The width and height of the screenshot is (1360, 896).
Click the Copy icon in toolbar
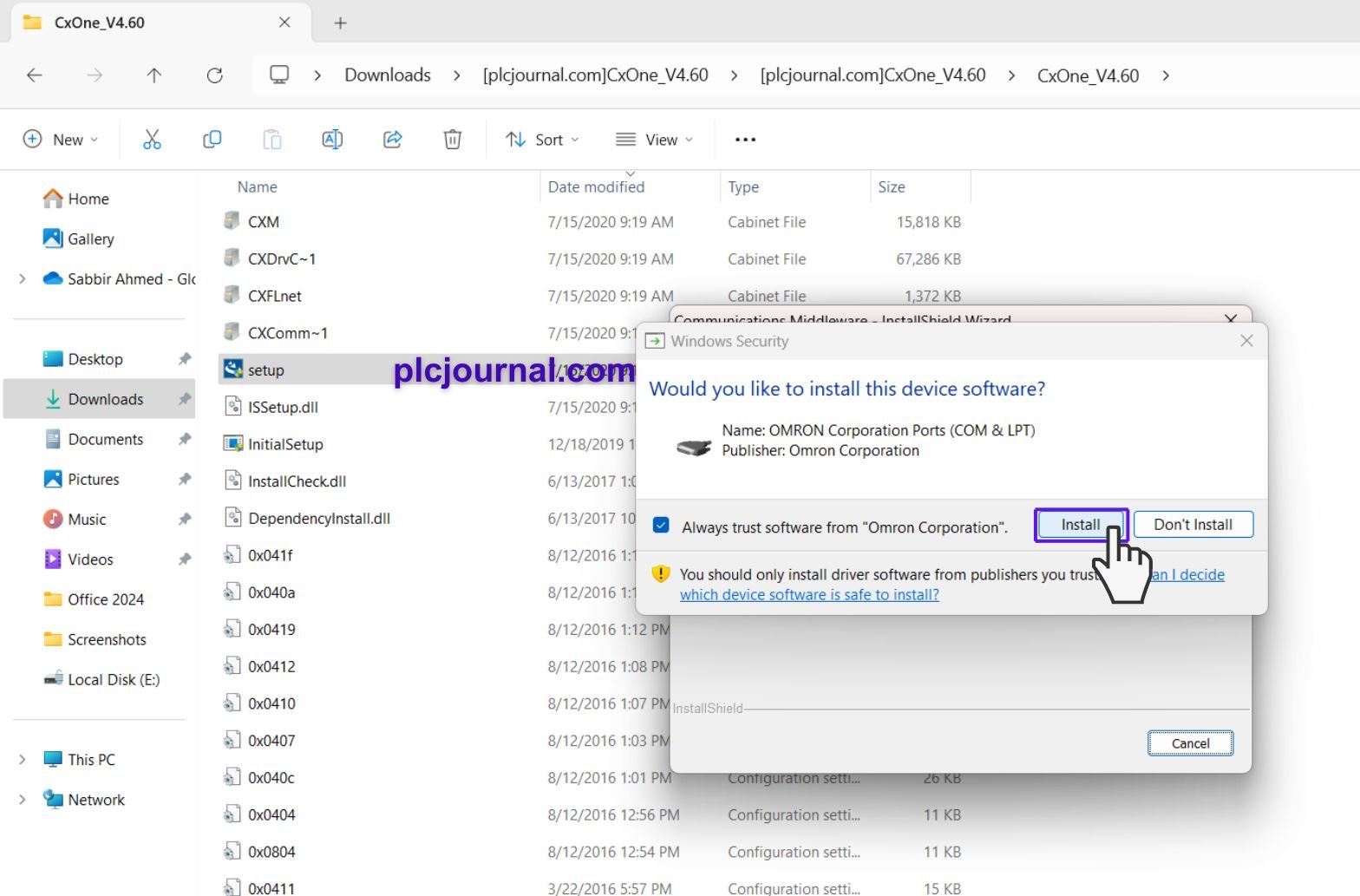pos(212,140)
